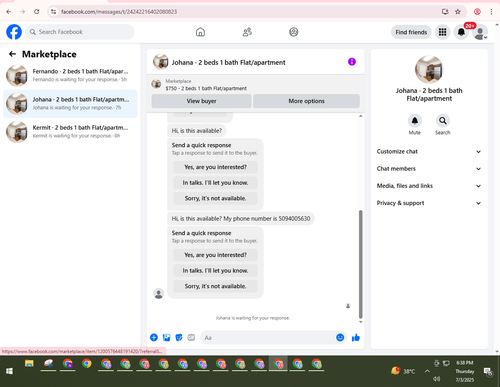Click the Find friends button
Viewport: 500px width, 387px height.
click(x=411, y=32)
